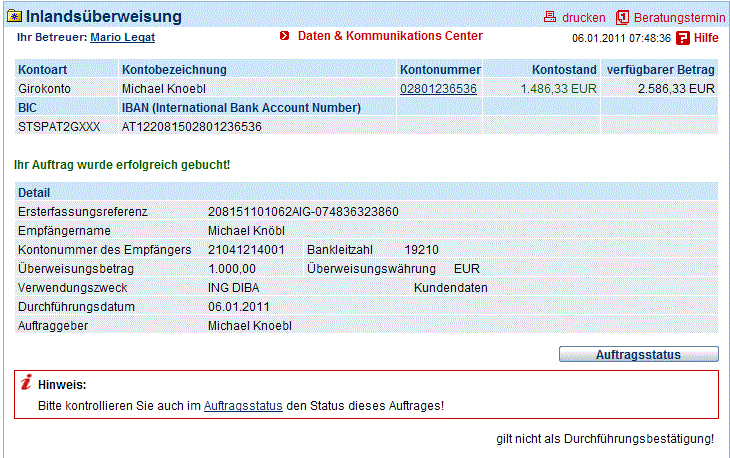730x458 pixels.
Task: Click the balance 1.486,33 EUR
Action: (558, 89)
